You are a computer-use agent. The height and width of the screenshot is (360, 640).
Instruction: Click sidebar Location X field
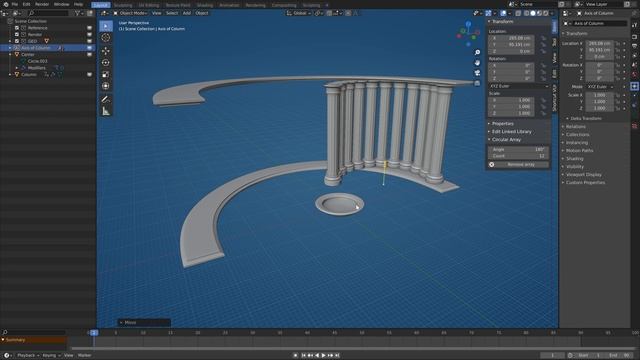[x=511, y=38]
